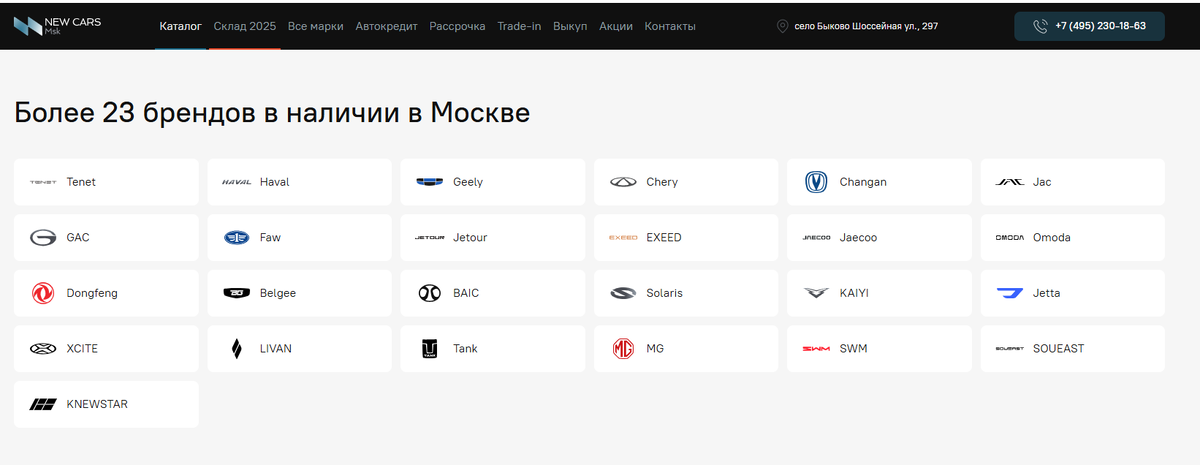The height and width of the screenshot is (465, 1200).
Task: Go to Контакты in the navigation
Action: tap(670, 26)
